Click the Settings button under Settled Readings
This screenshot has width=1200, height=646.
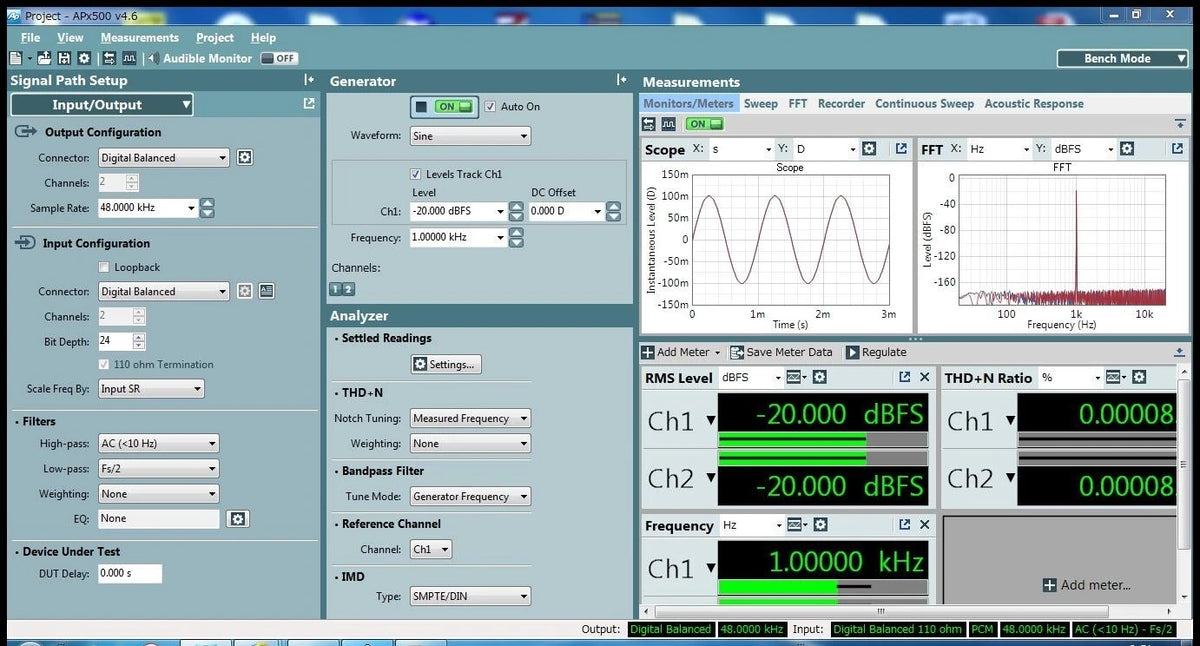pyautogui.click(x=445, y=364)
